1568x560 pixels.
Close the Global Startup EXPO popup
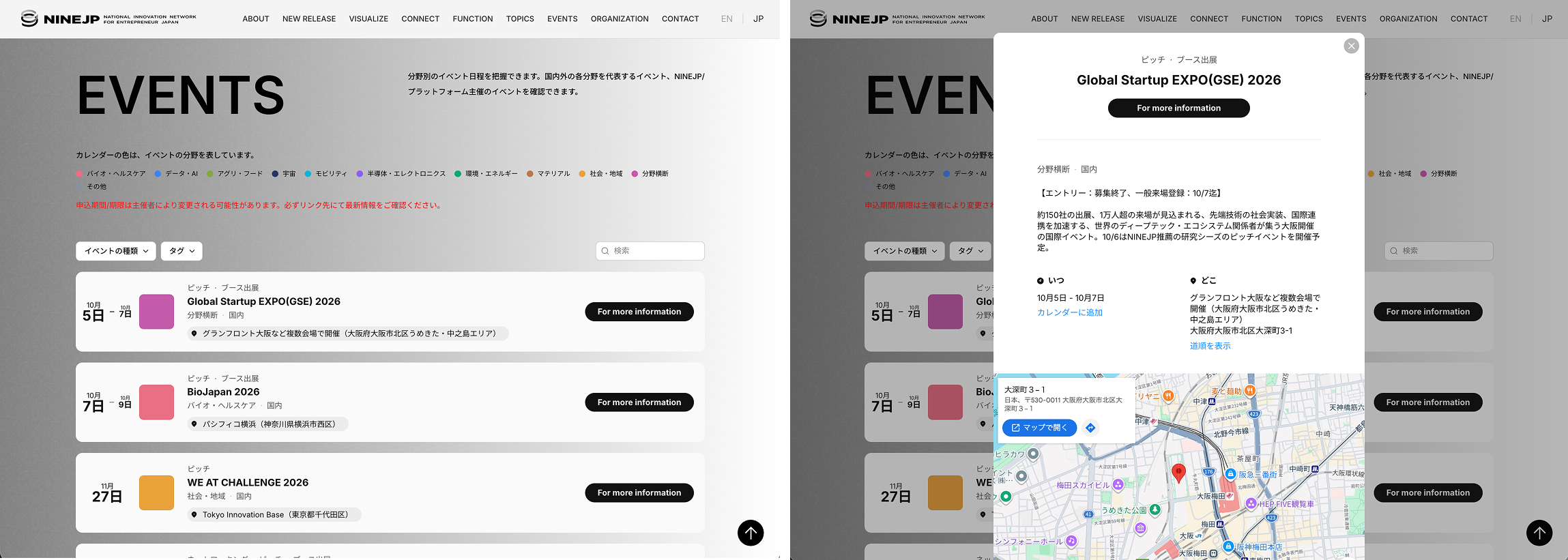coord(1351,46)
